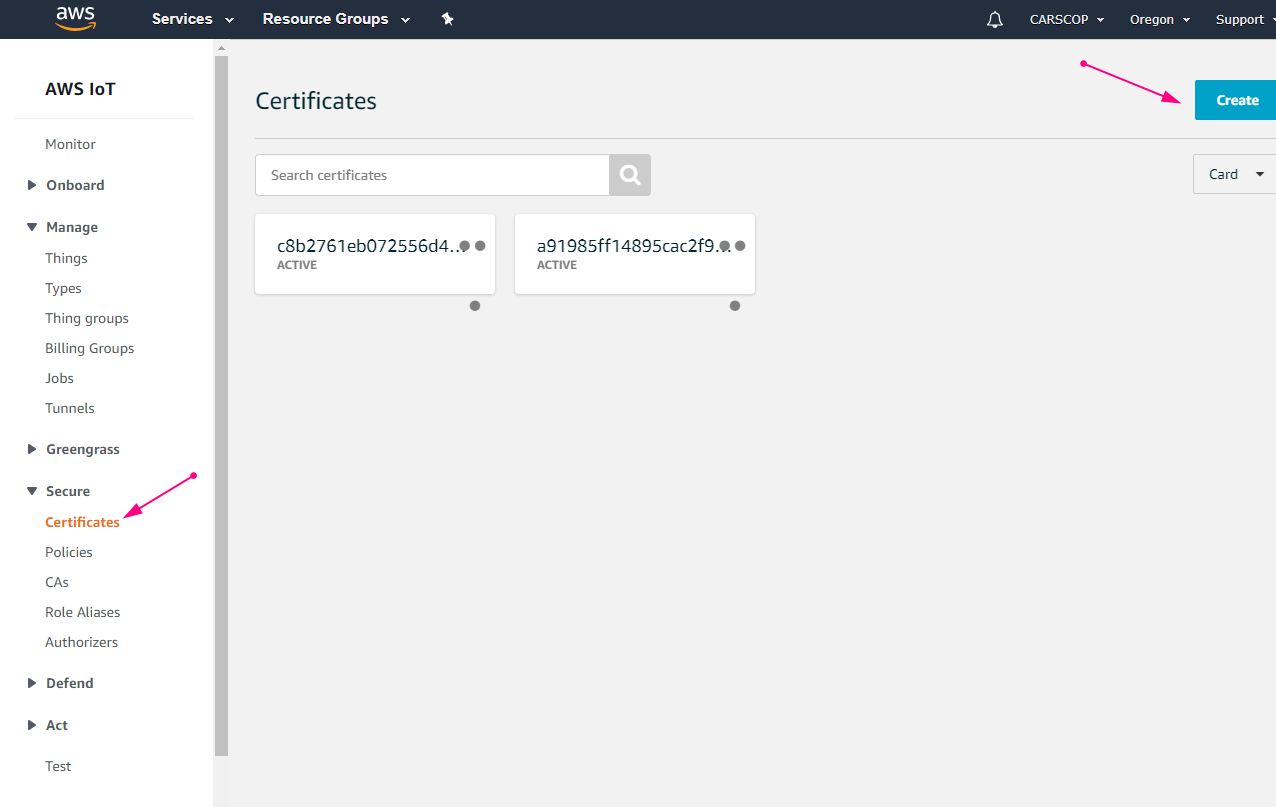Open the AWS logo home link

tap(75, 18)
